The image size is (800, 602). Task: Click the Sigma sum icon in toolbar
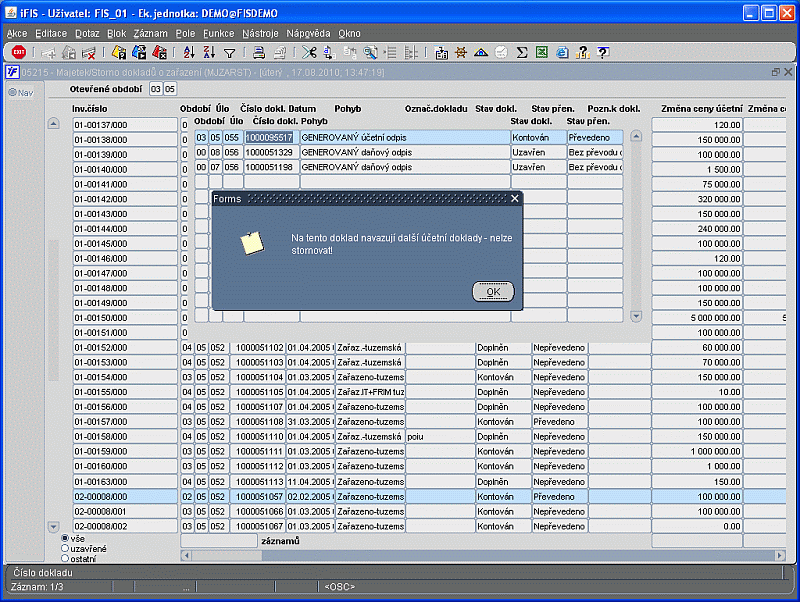(x=521, y=52)
